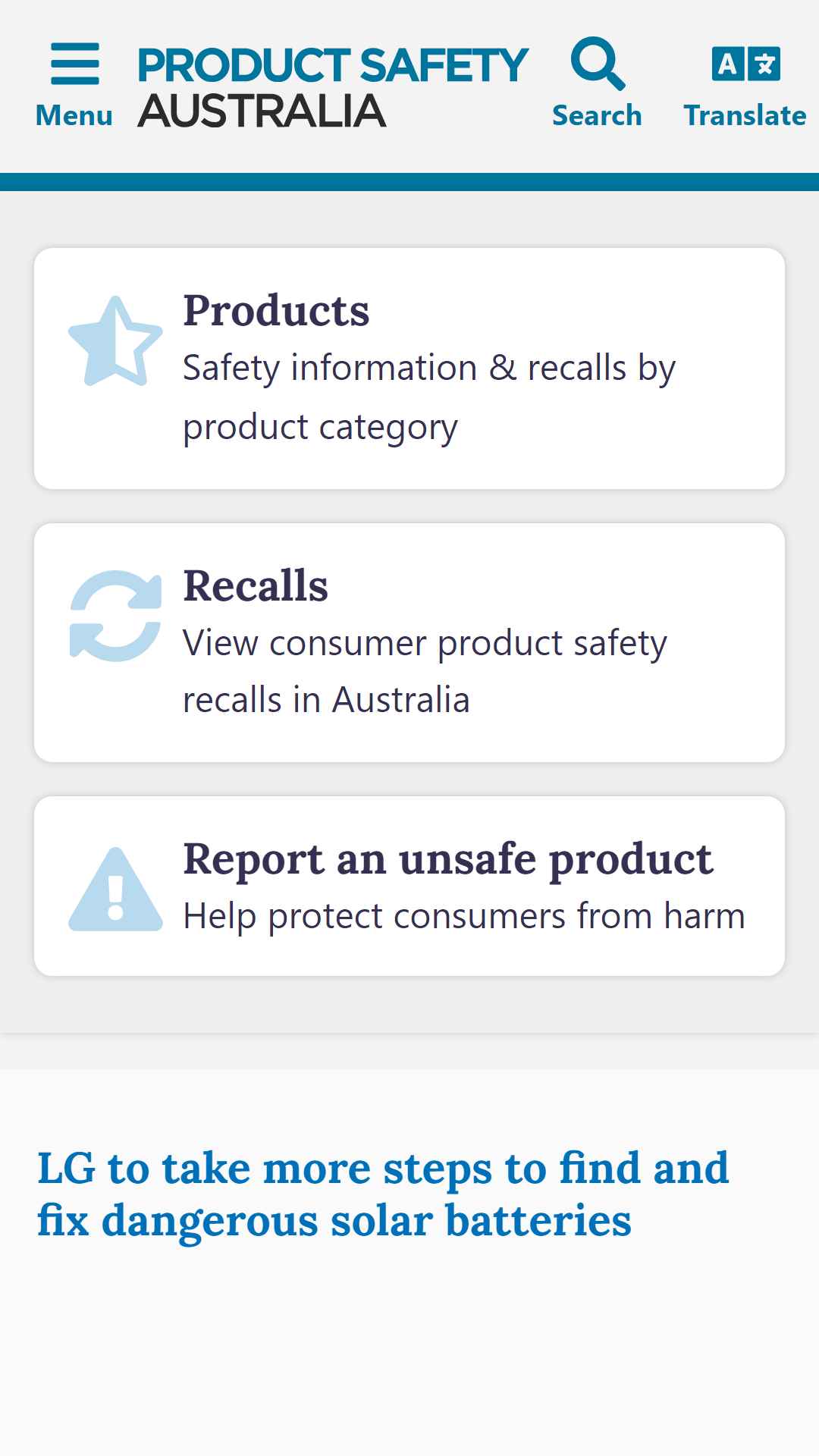Click the half-star Products icon

click(x=115, y=341)
